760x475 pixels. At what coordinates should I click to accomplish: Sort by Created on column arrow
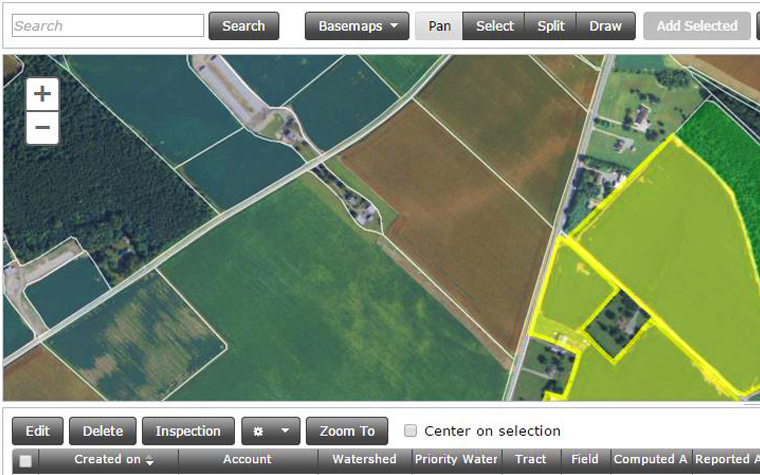pos(150,460)
